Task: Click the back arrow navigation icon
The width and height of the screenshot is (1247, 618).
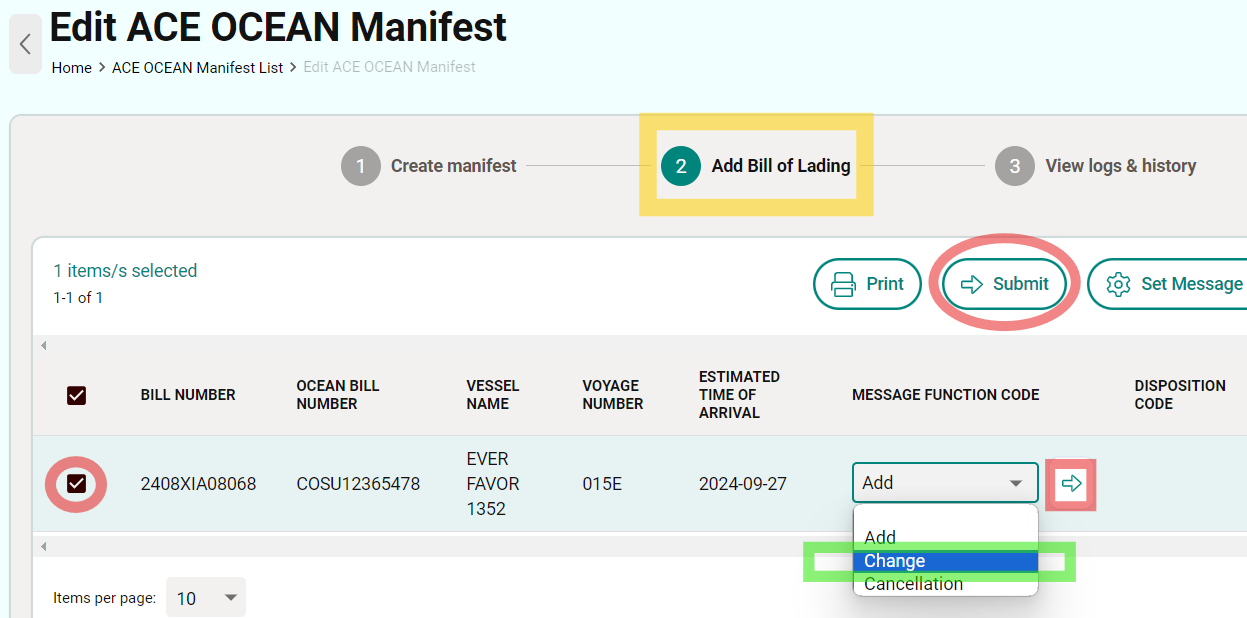Action: tap(24, 44)
